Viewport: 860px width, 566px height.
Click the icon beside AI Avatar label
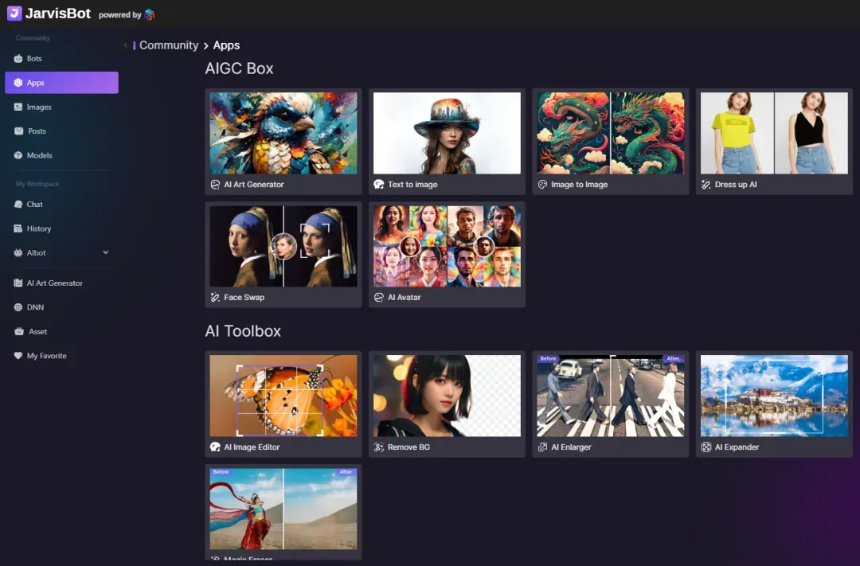(378, 297)
